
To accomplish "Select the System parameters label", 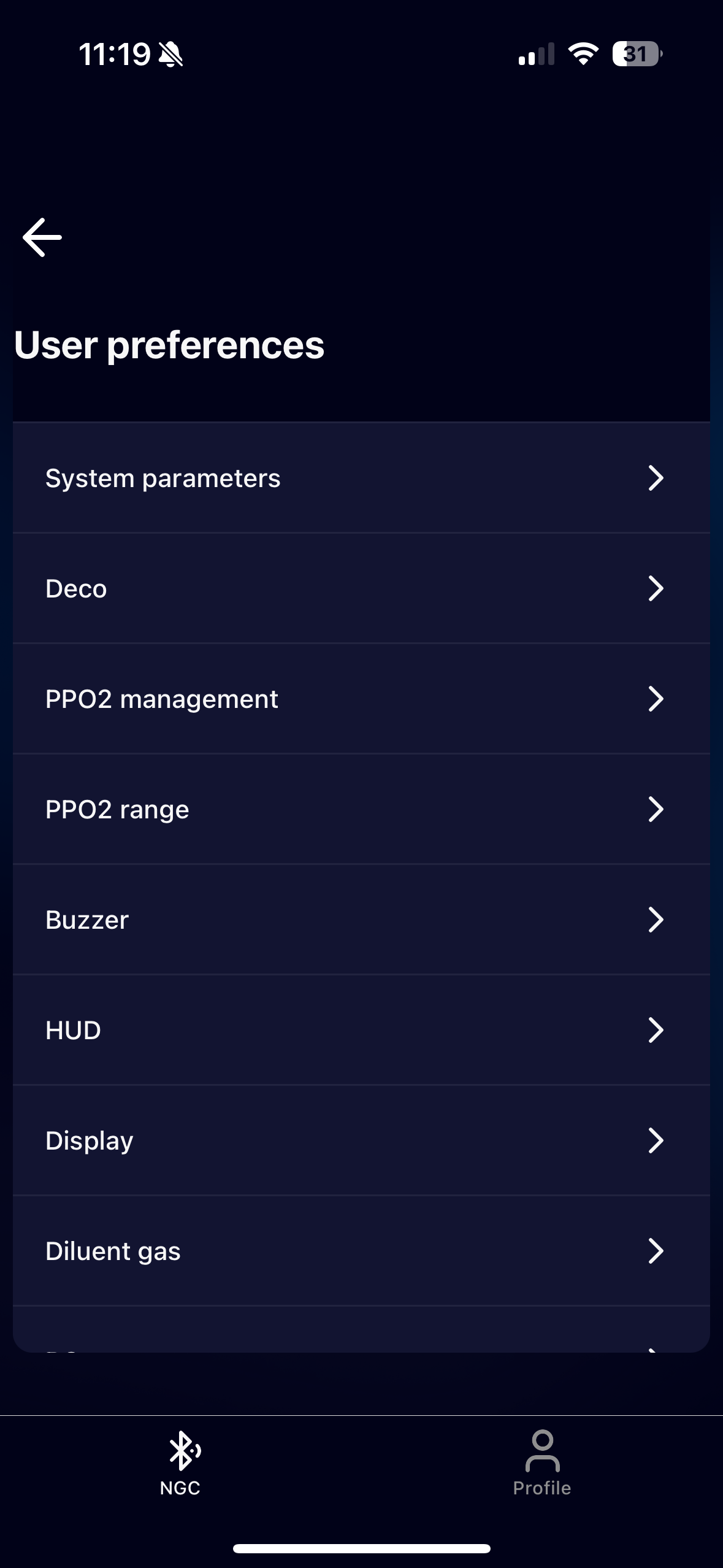I will tap(163, 478).
